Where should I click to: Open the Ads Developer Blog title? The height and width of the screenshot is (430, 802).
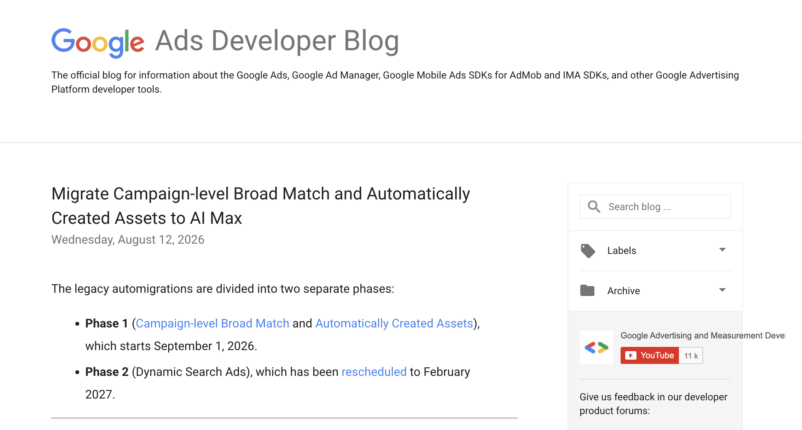277,41
